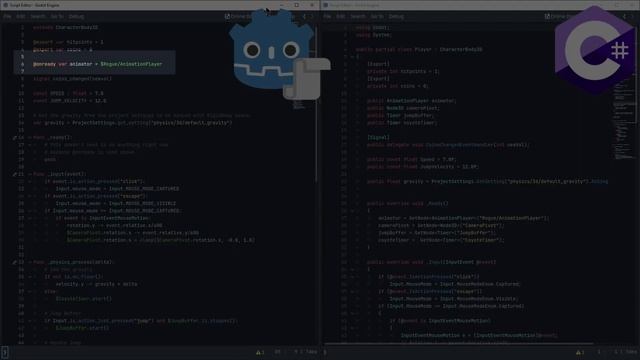Click warning indicator in right editor status bar
The width and height of the screenshot is (640, 360).
pos(580,352)
